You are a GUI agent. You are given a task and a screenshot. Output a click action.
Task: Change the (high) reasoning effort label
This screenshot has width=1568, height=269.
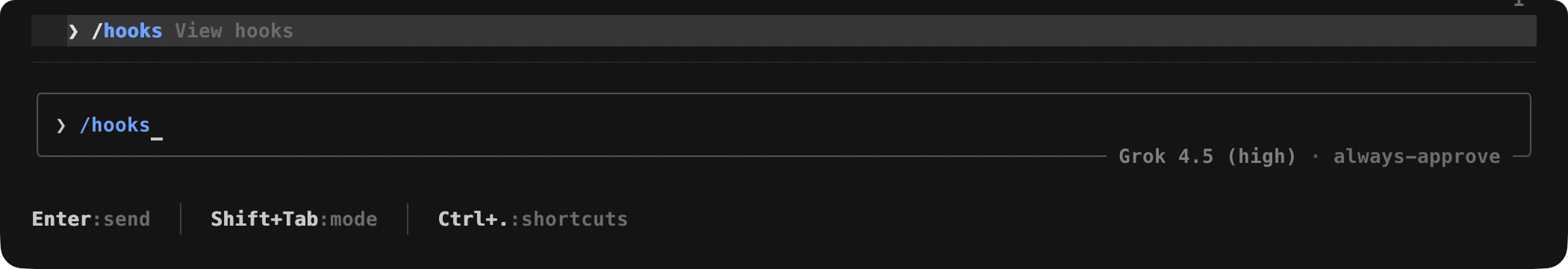point(1261,156)
